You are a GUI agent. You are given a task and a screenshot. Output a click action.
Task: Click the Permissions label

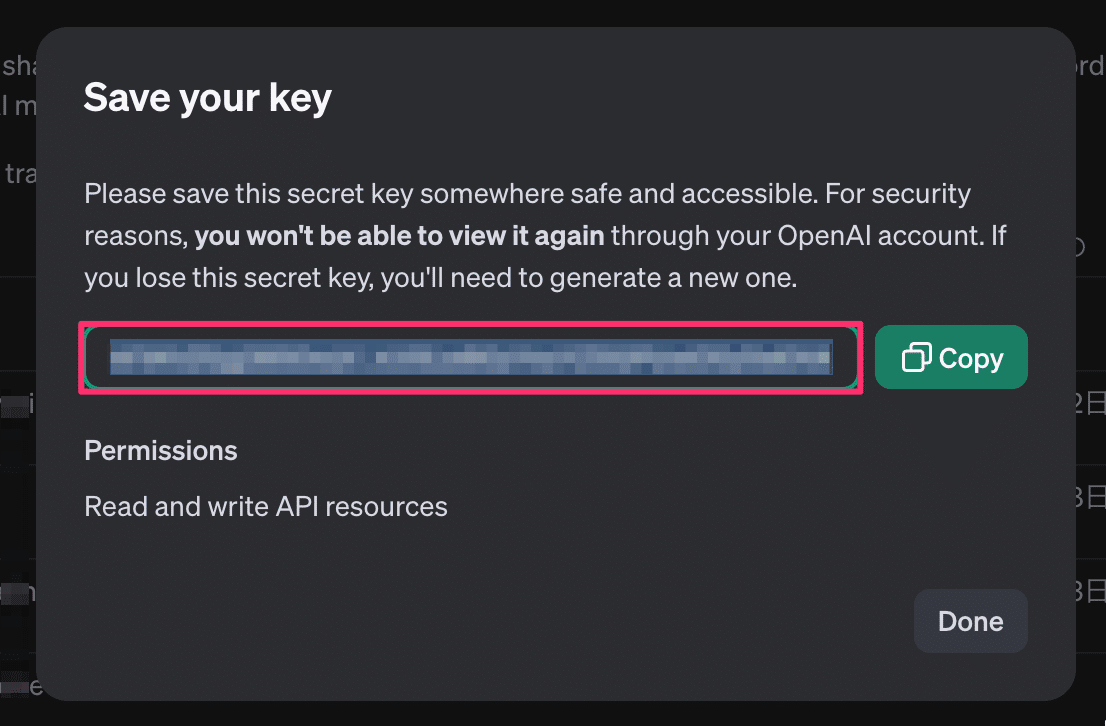(x=160, y=451)
